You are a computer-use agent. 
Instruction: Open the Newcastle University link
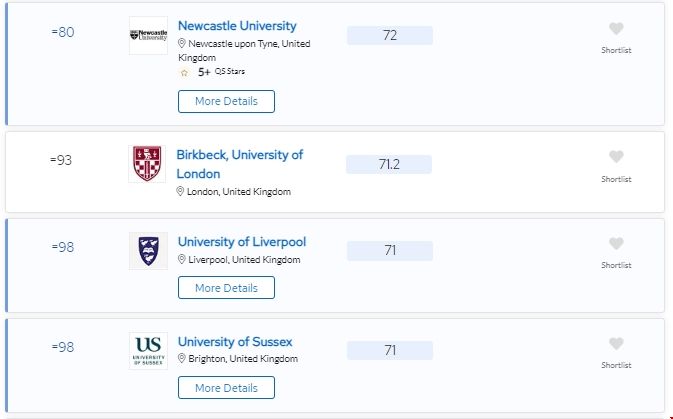[237, 26]
